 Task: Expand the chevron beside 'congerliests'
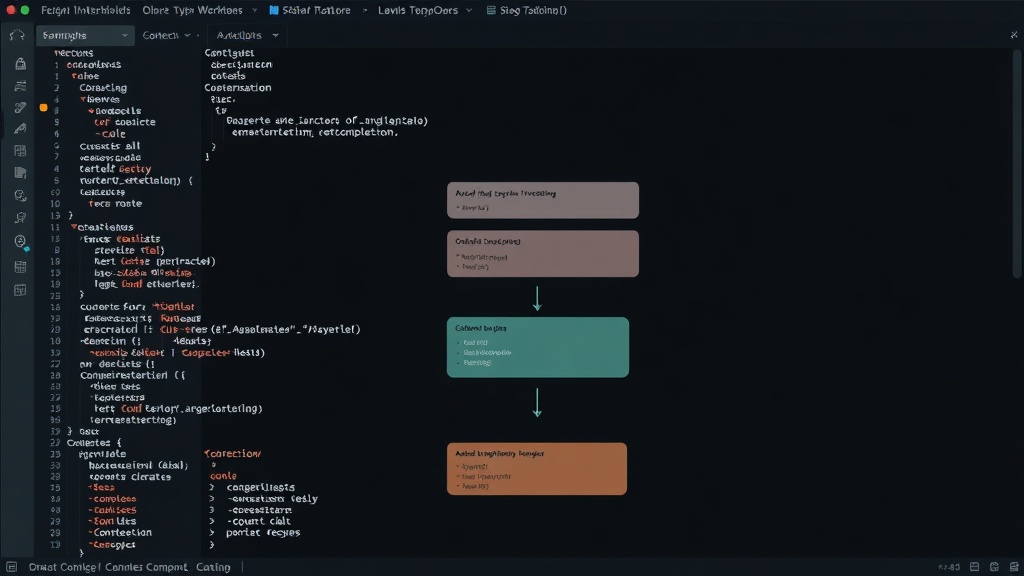(x=212, y=487)
